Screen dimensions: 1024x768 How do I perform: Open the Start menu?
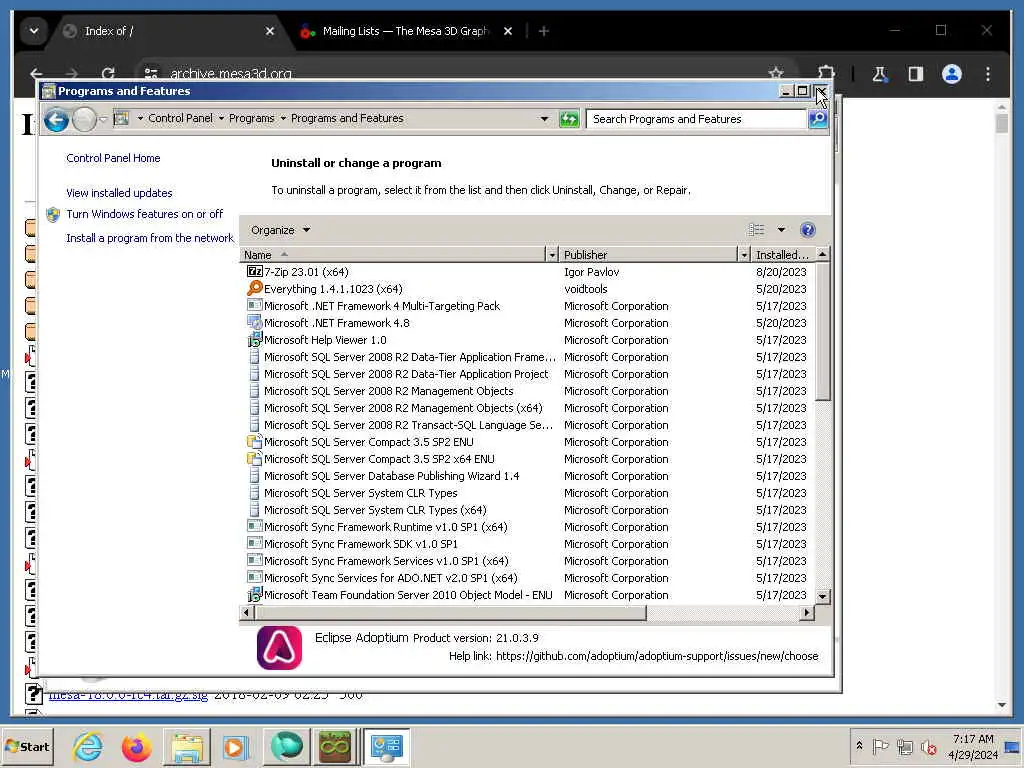27,746
